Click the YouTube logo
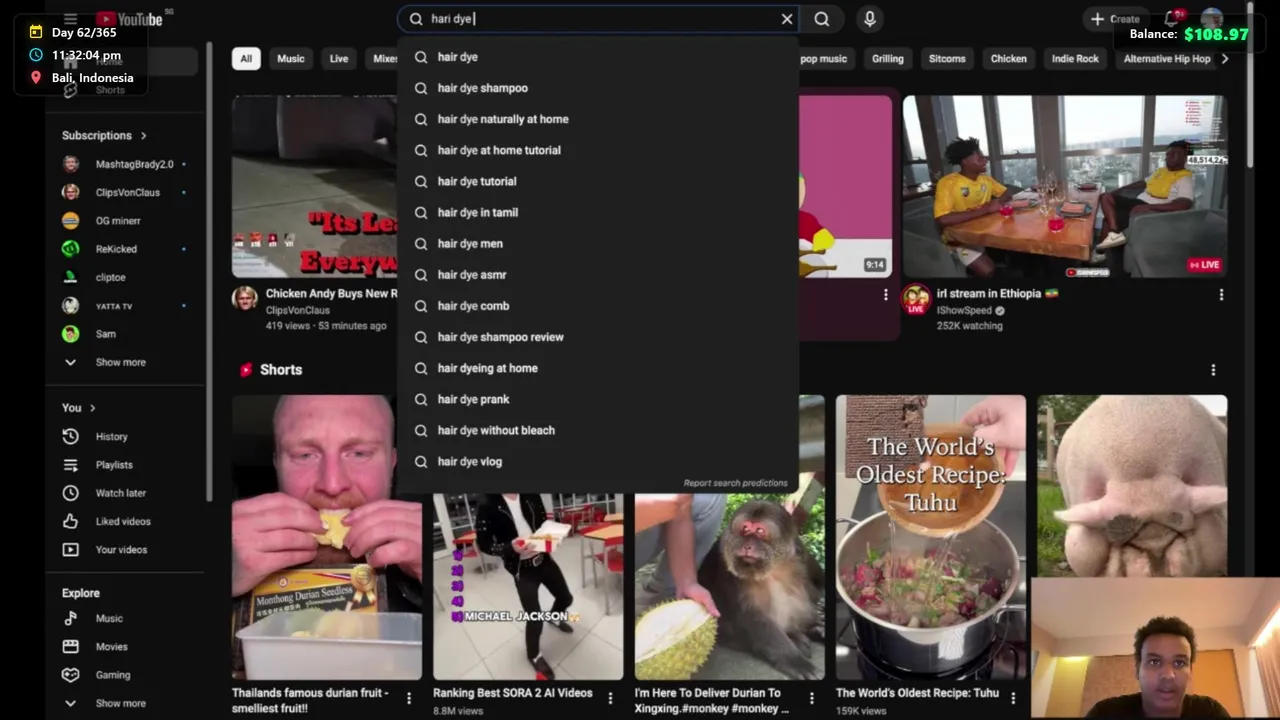 tap(129, 19)
